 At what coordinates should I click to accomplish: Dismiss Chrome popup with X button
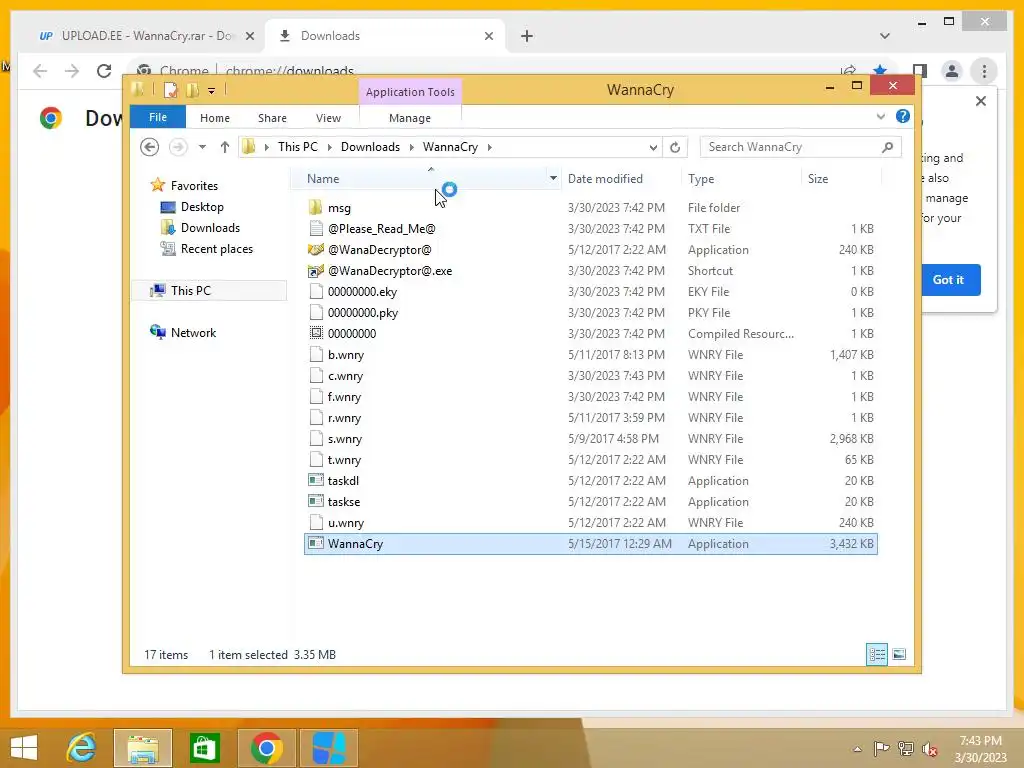point(980,101)
